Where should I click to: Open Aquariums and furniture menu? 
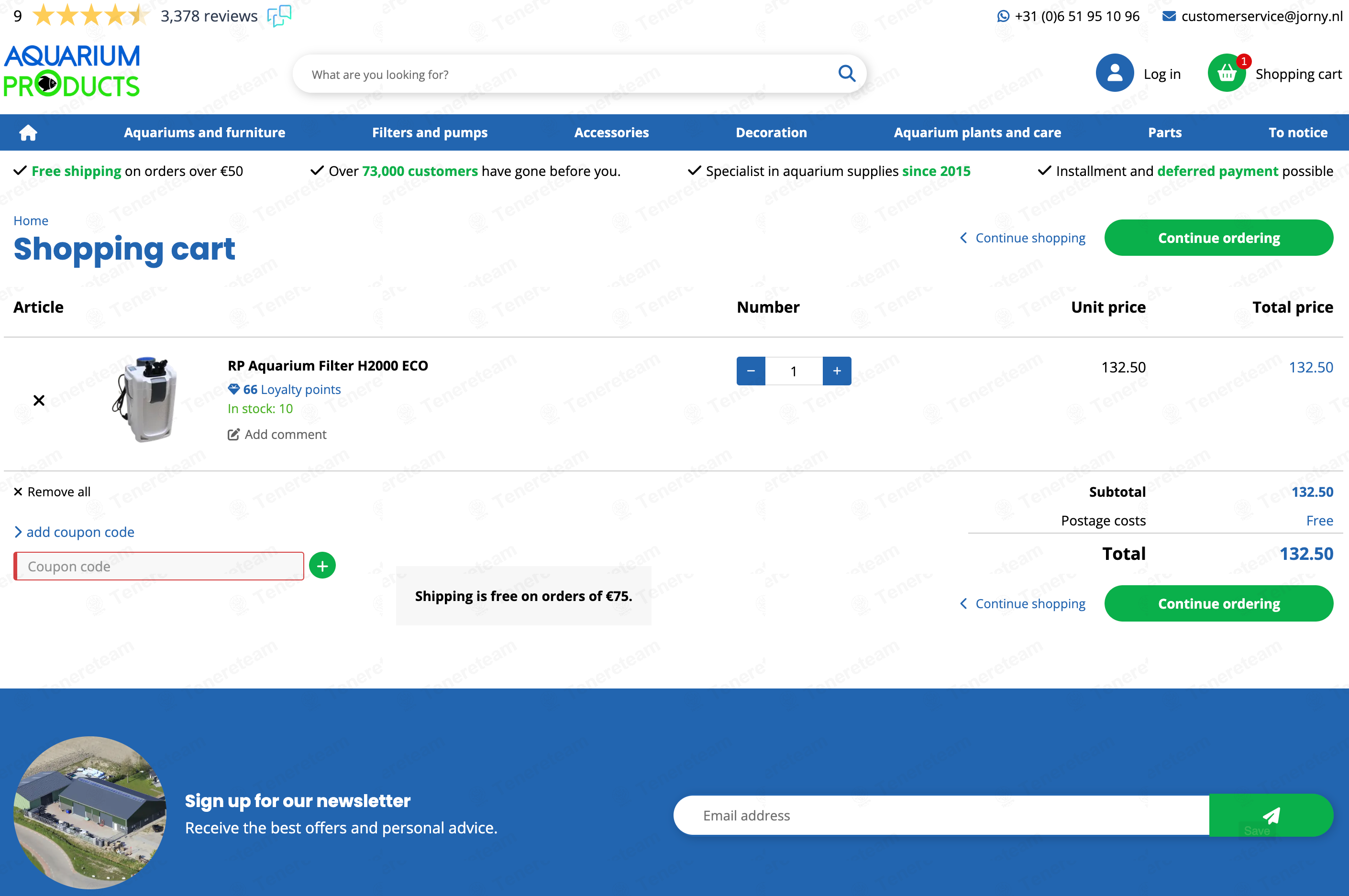[204, 132]
